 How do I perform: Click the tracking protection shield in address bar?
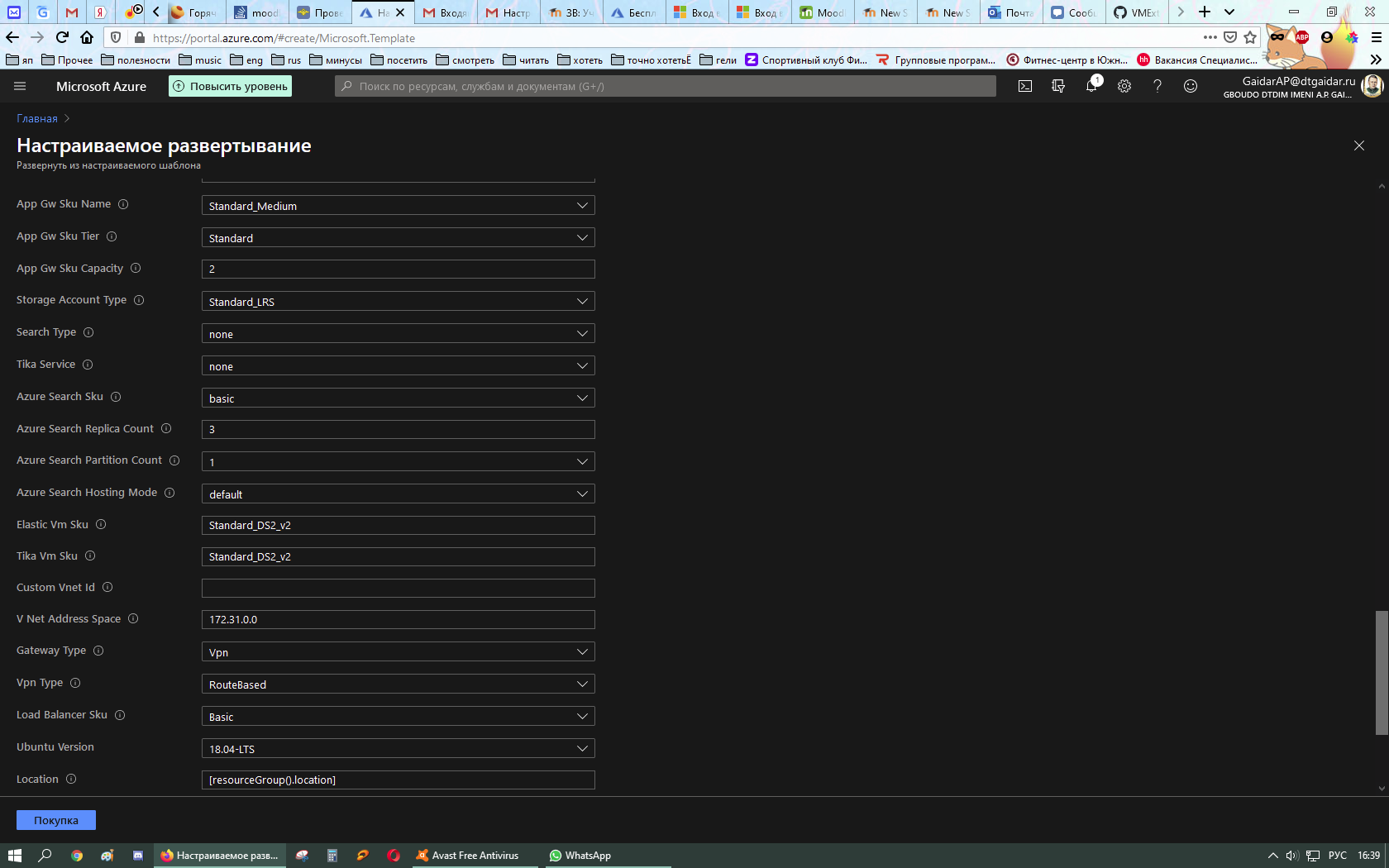tap(115, 38)
